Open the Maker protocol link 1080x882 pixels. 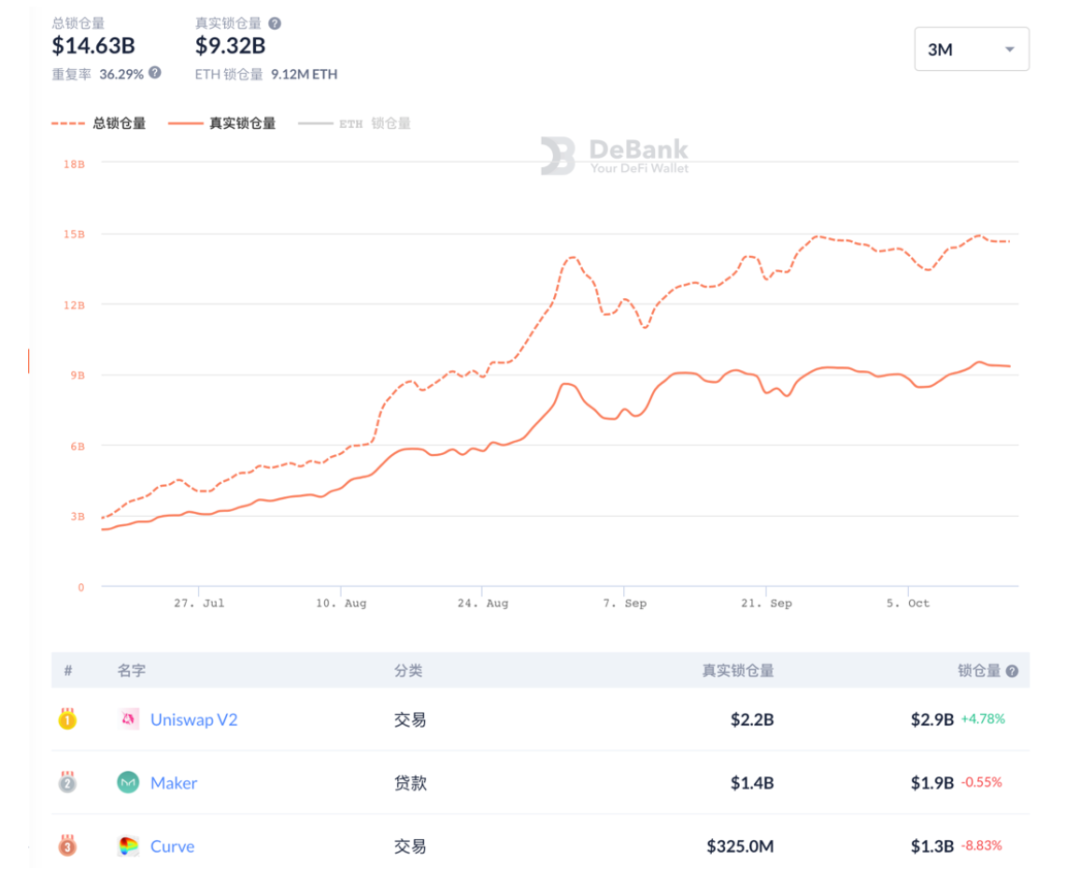click(174, 783)
